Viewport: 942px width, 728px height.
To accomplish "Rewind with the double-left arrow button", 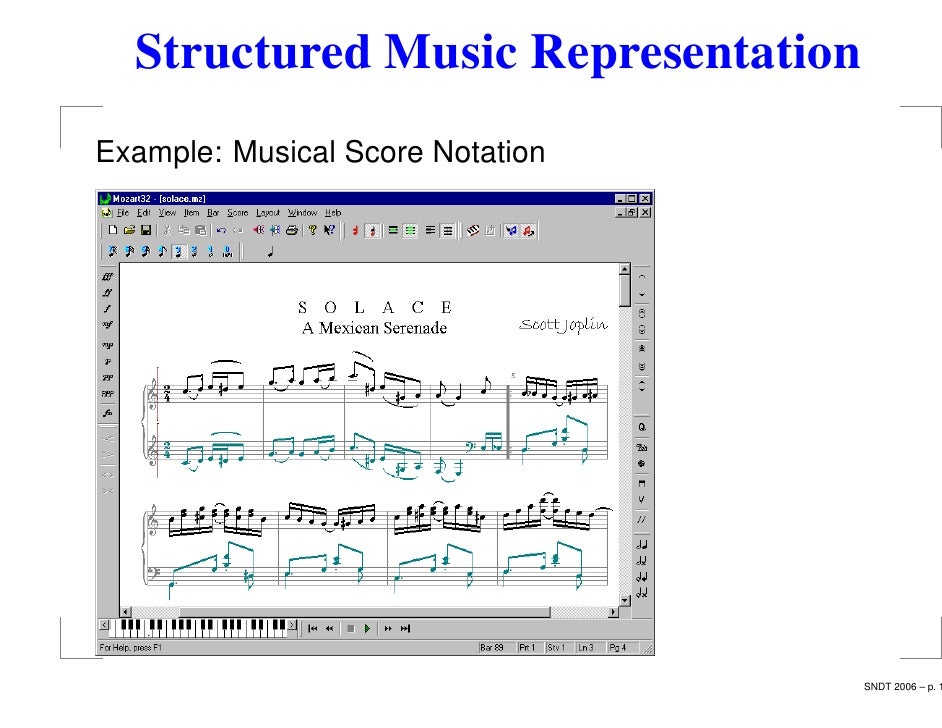I will click(329, 629).
